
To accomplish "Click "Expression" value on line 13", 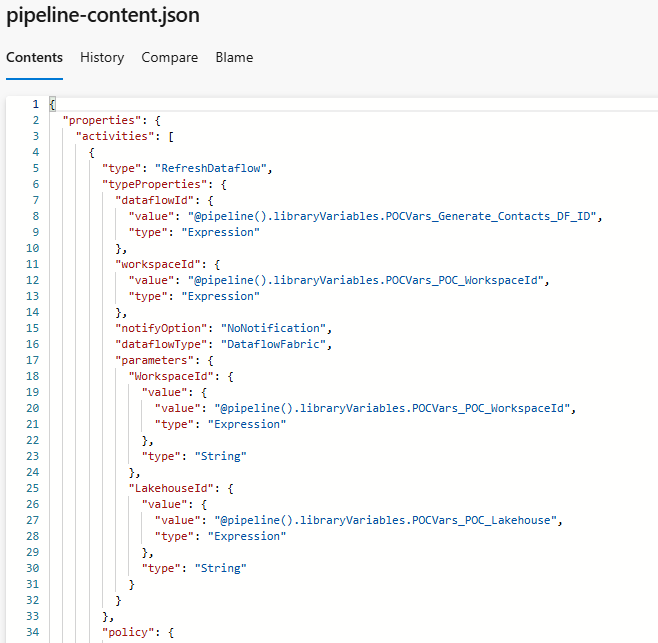I will (x=220, y=296).
